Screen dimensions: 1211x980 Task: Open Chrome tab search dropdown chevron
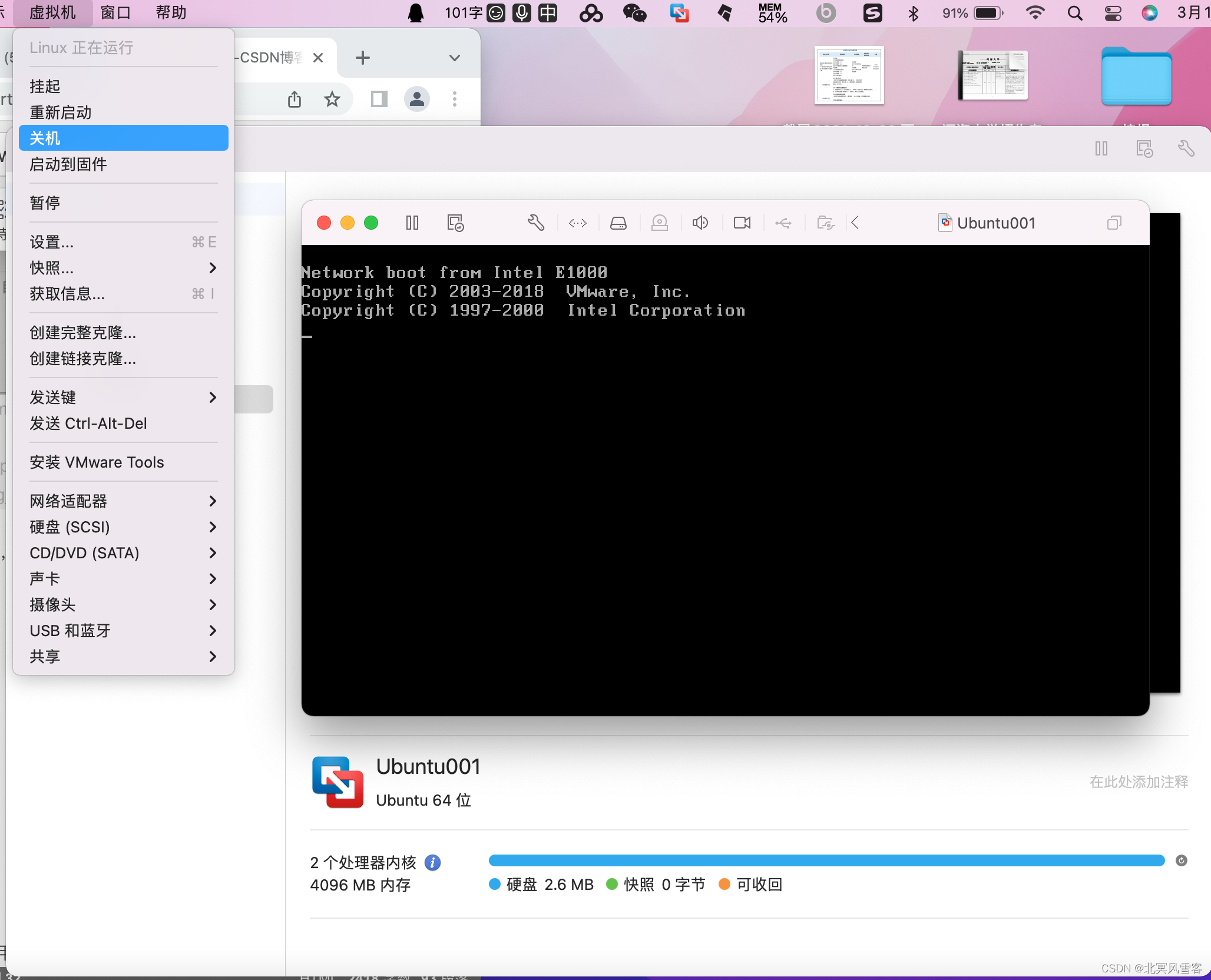pos(454,58)
